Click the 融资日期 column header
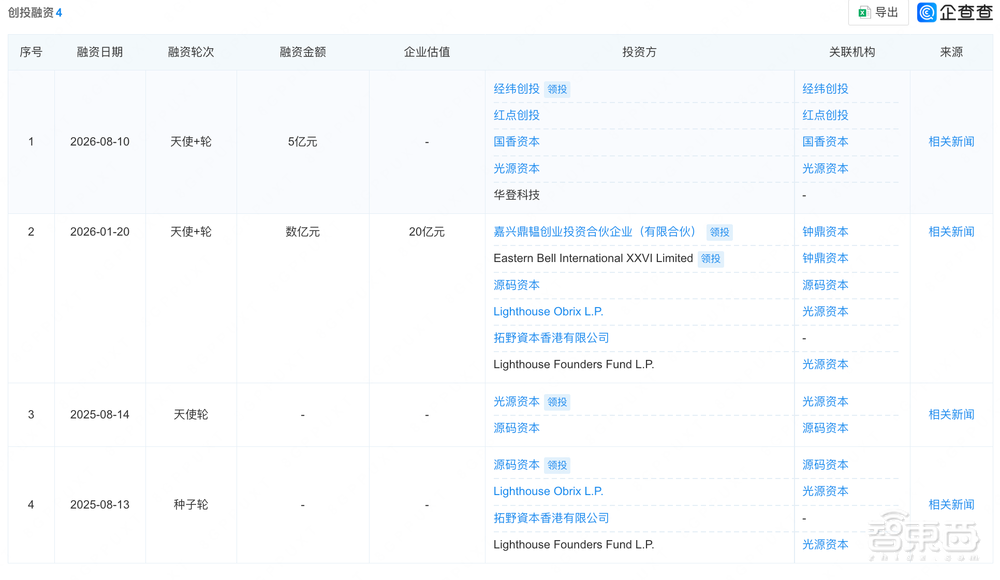The width and height of the screenshot is (1000, 580). point(99,52)
